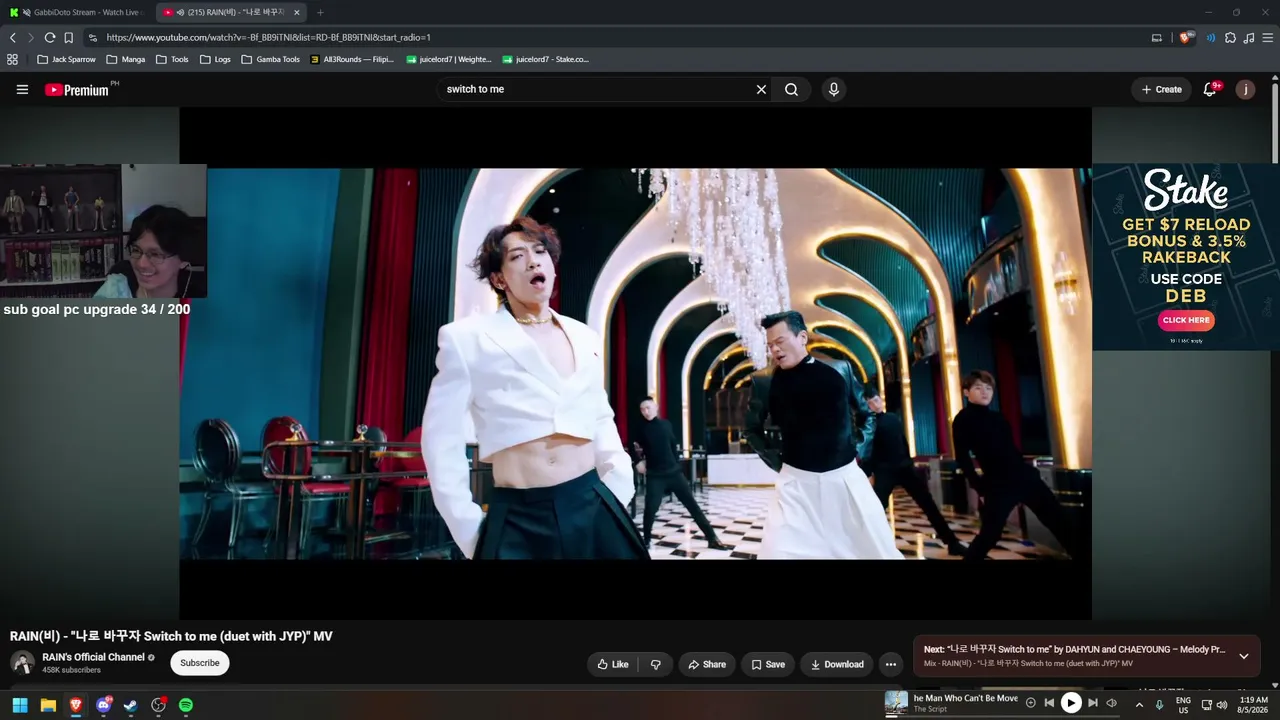Open the Jack Sparrow bookmark folder

pos(66,59)
